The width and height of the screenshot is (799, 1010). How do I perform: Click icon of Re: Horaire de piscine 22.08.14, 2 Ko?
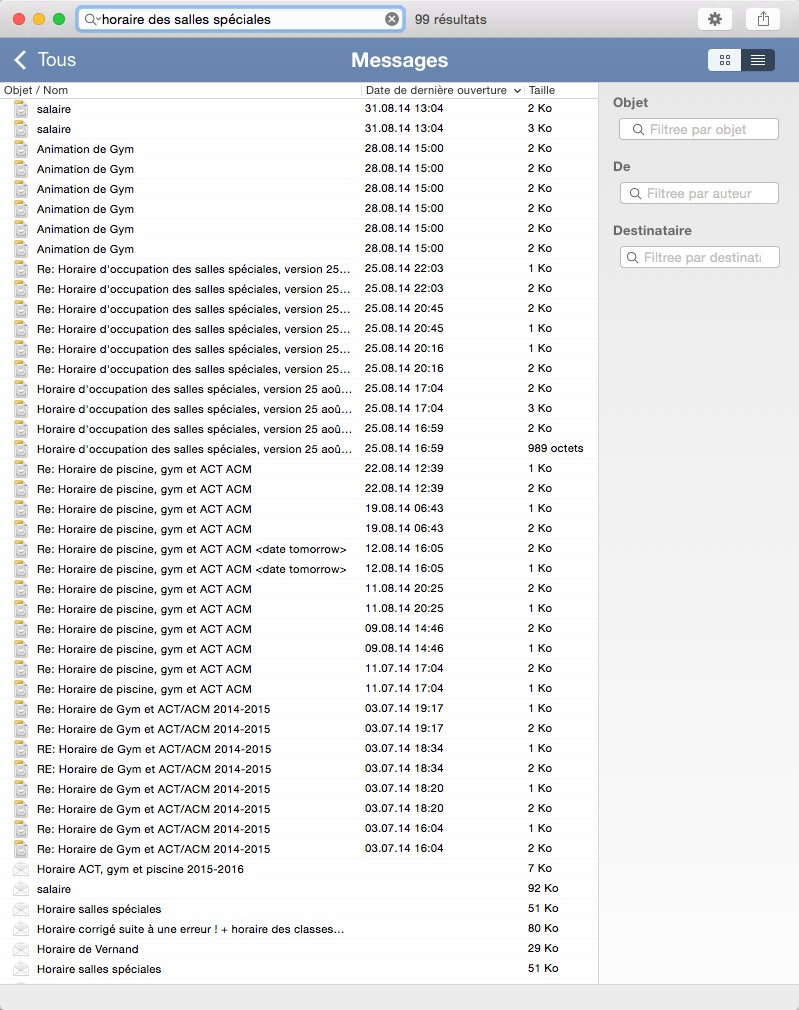(x=21, y=489)
